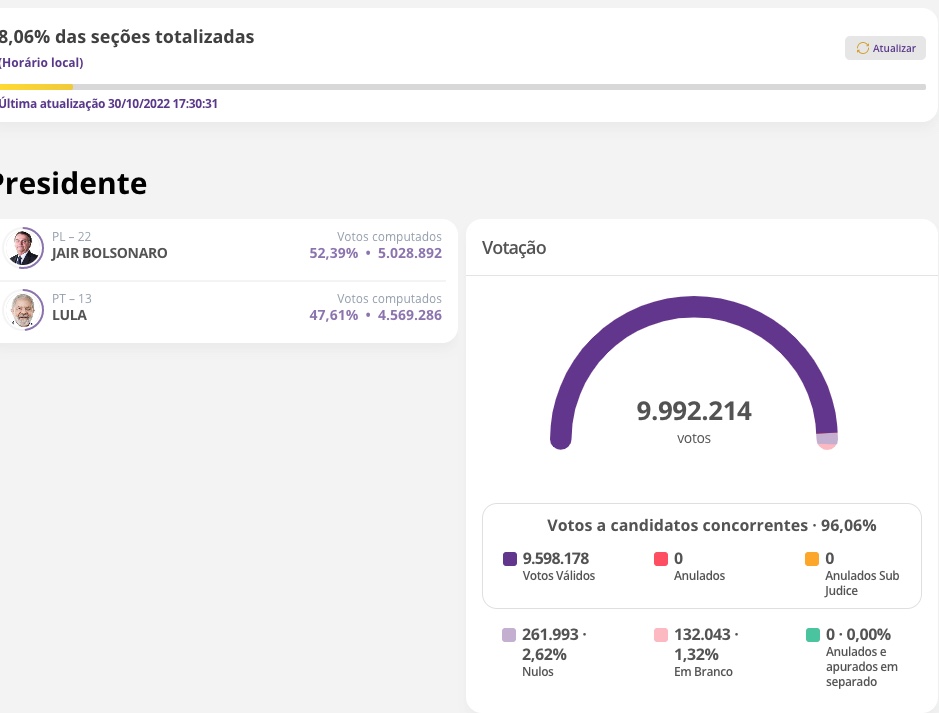The height and width of the screenshot is (713, 939).
Task: Click the Última atualização timestamp text
Action: point(108,104)
